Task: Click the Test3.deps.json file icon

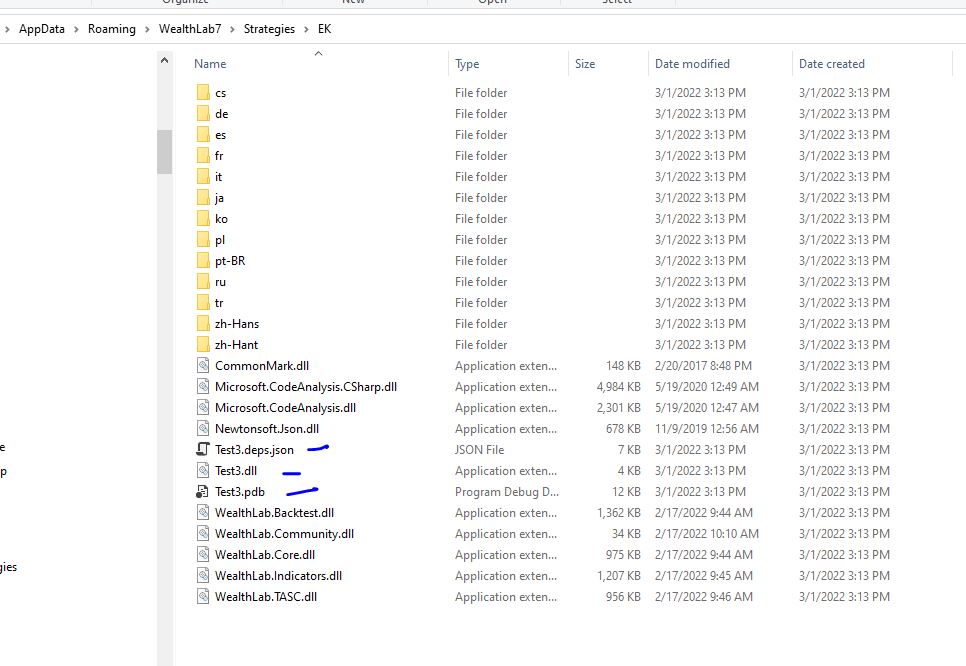Action: coord(203,449)
